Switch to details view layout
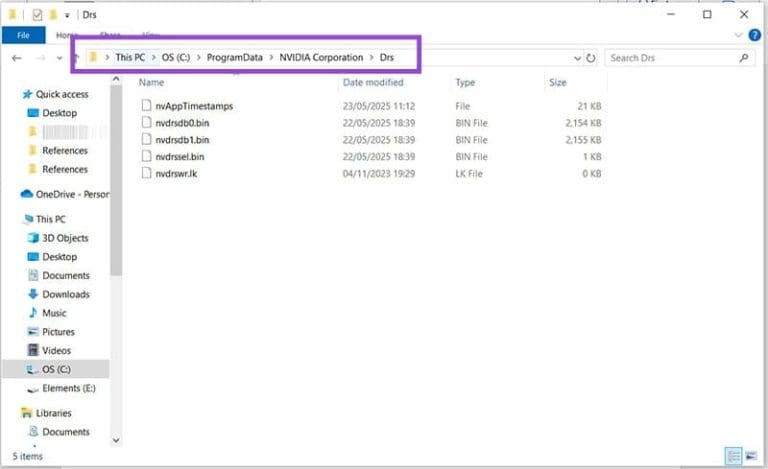The width and height of the screenshot is (768, 469). (x=735, y=456)
